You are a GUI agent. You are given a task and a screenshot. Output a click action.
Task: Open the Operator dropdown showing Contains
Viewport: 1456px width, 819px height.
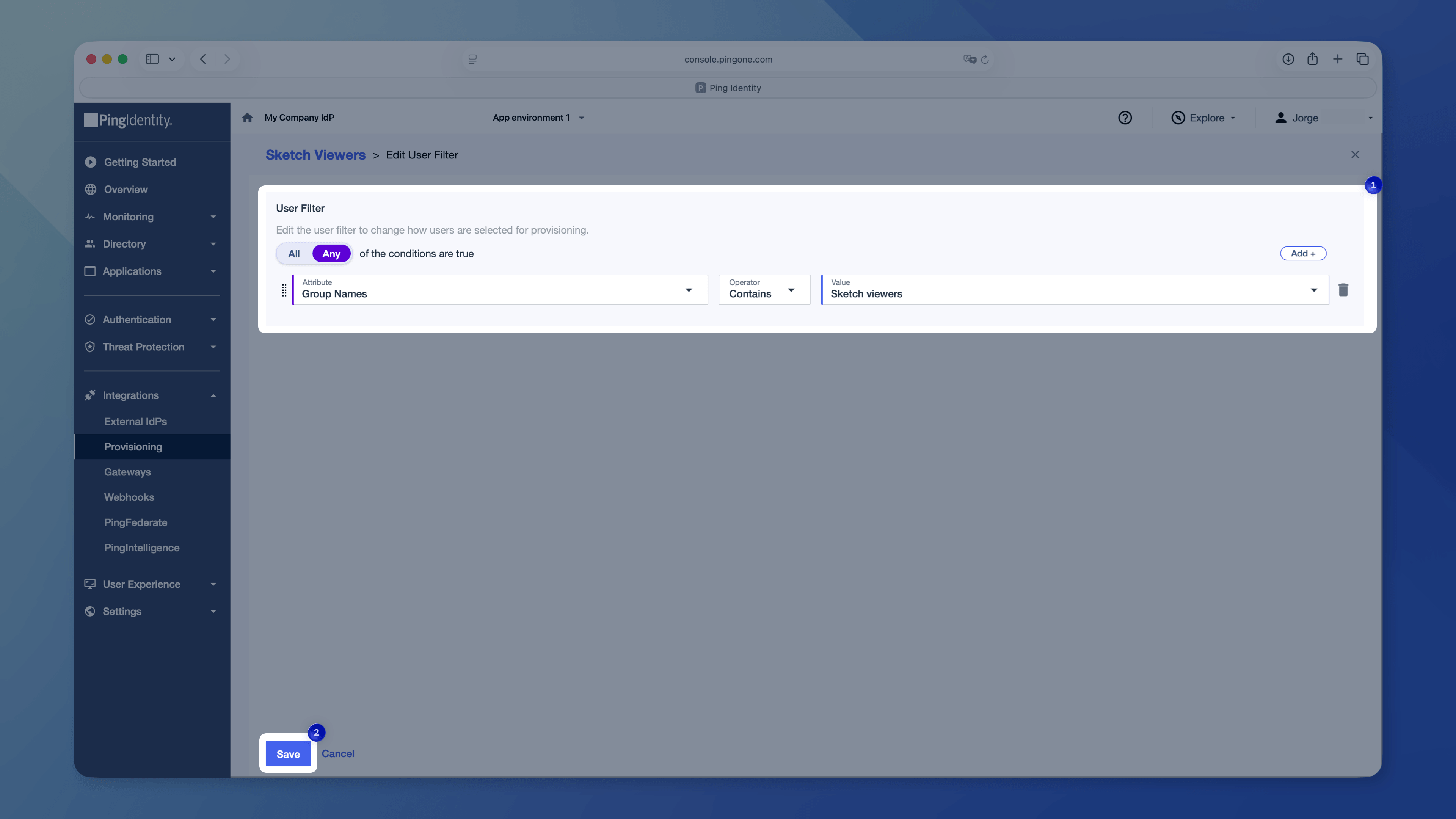tap(764, 290)
